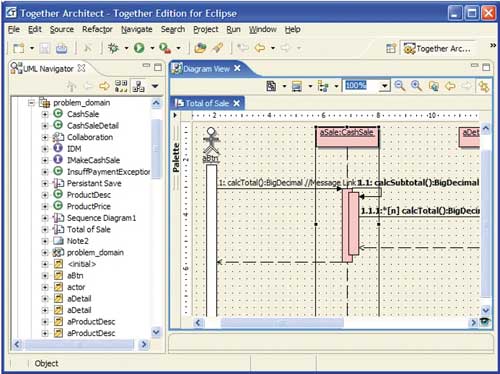This screenshot has width=500, height=374.
Task: Open the zoom percentage combo dropdown
Action: [x=385, y=86]
